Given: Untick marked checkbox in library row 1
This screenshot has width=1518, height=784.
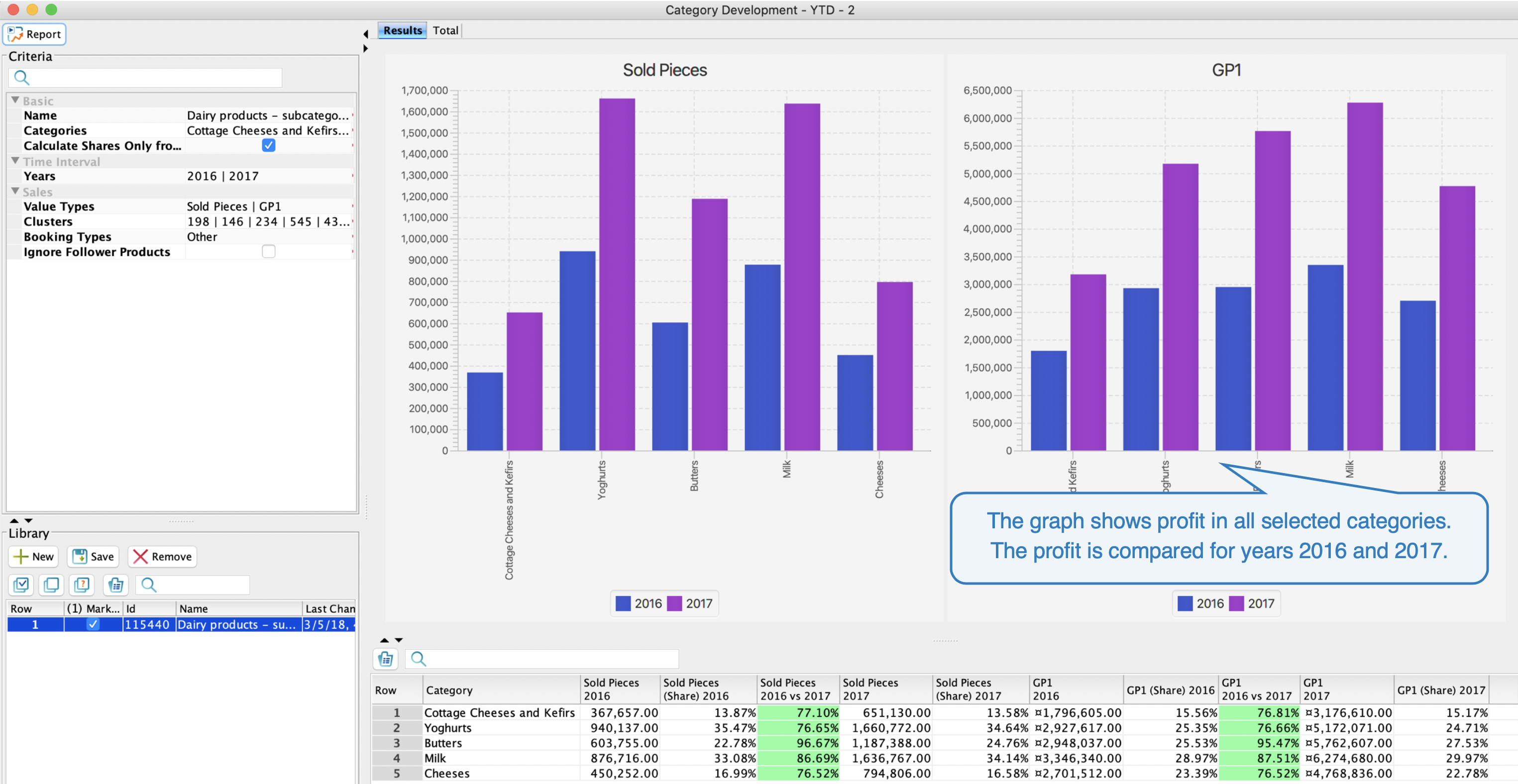Looking at the screenshot, I should coord(93,624).
